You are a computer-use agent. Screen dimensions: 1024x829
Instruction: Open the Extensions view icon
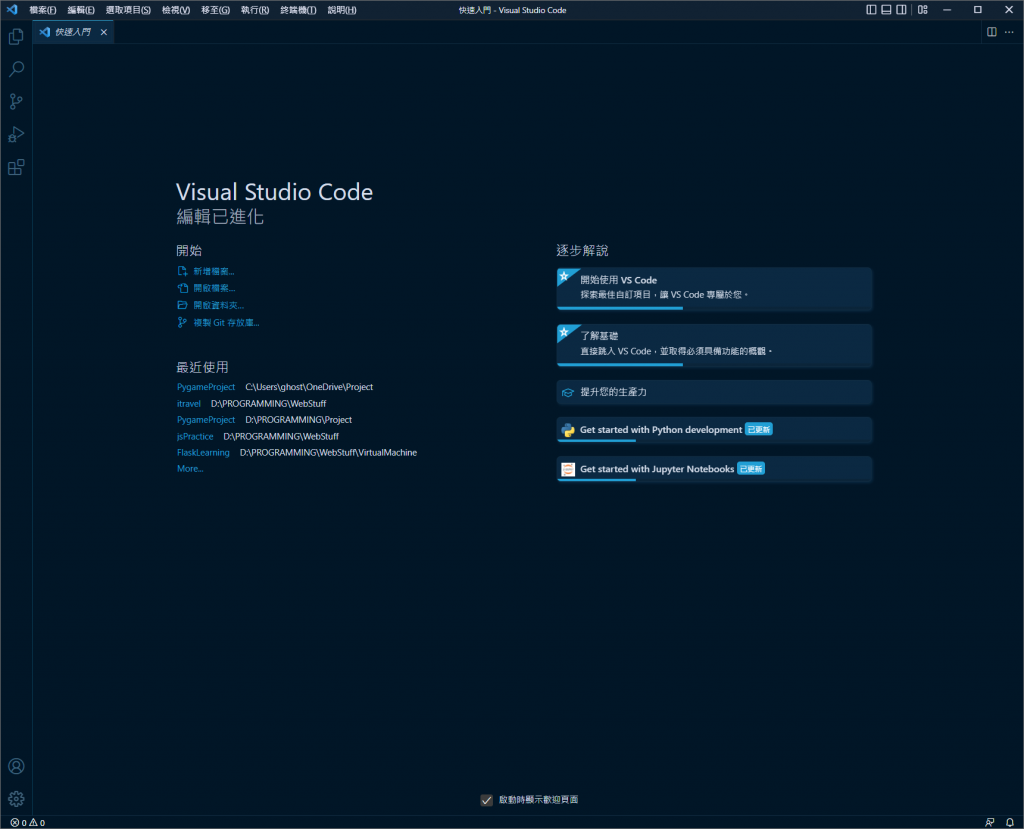[x=16, y=167]
